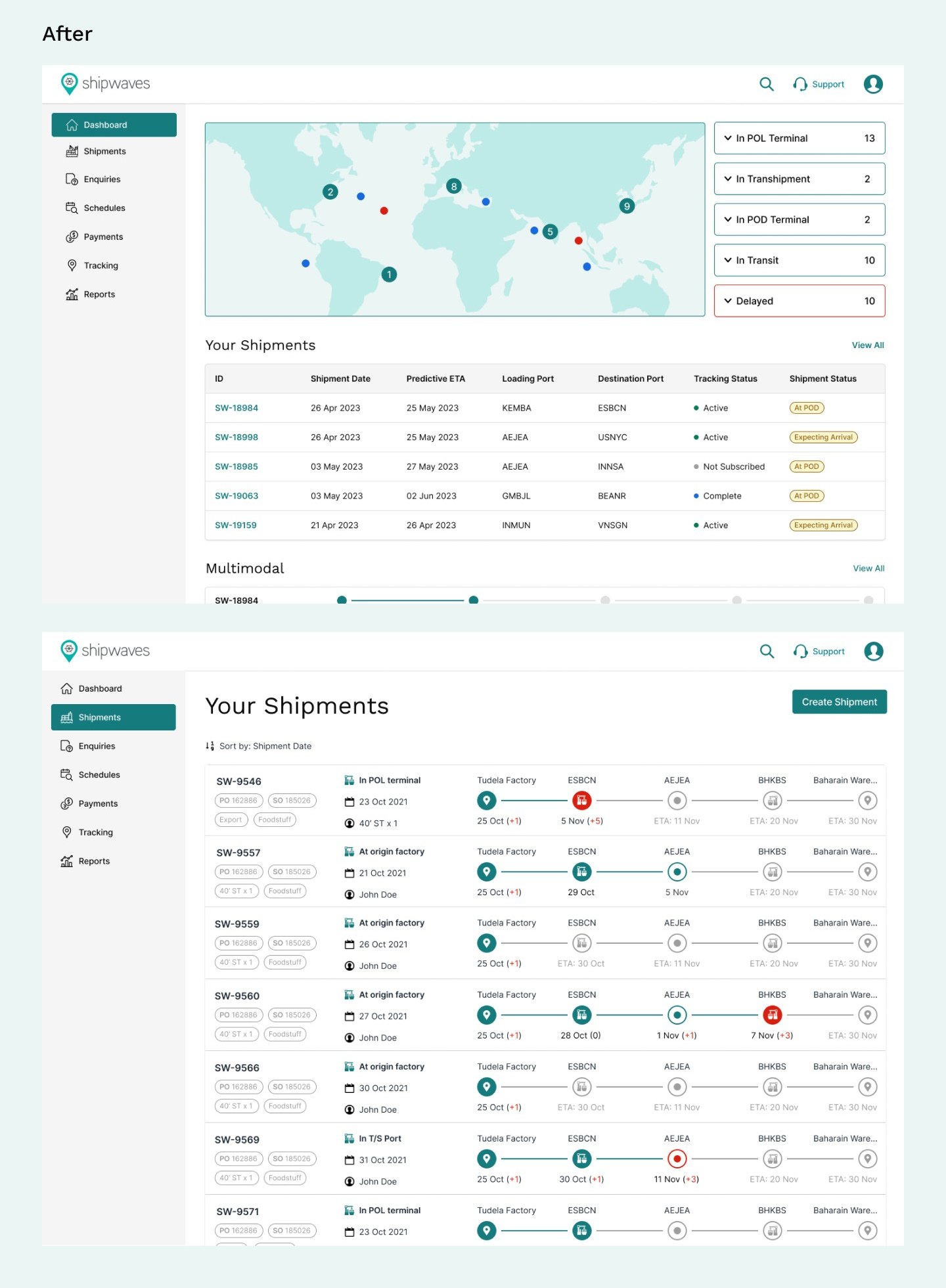The image size is (946, 1288).
Task: Click the search icon in the top dashboard header
Action: tap(766, 84)
